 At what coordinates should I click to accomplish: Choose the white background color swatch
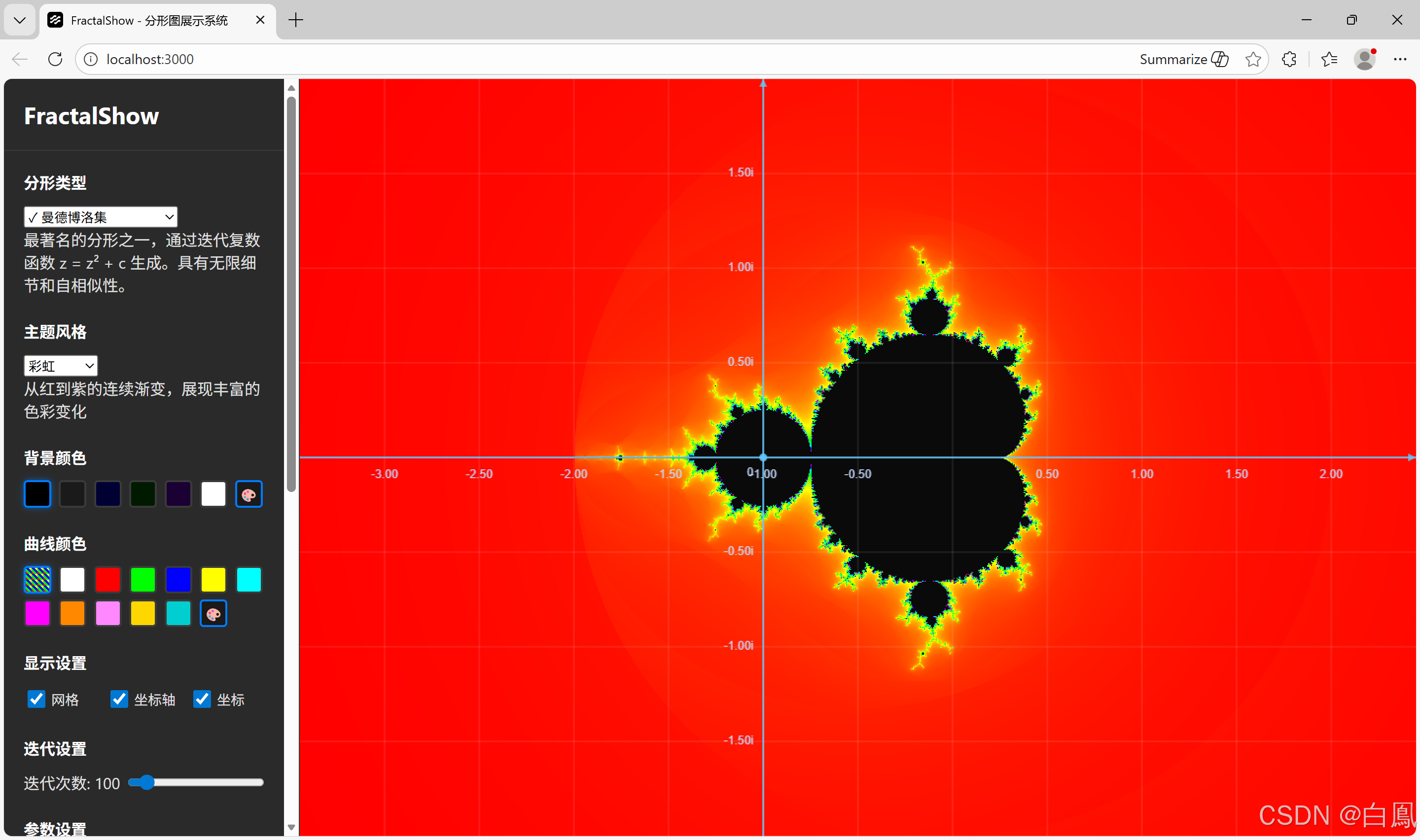(x=213, y=494)
